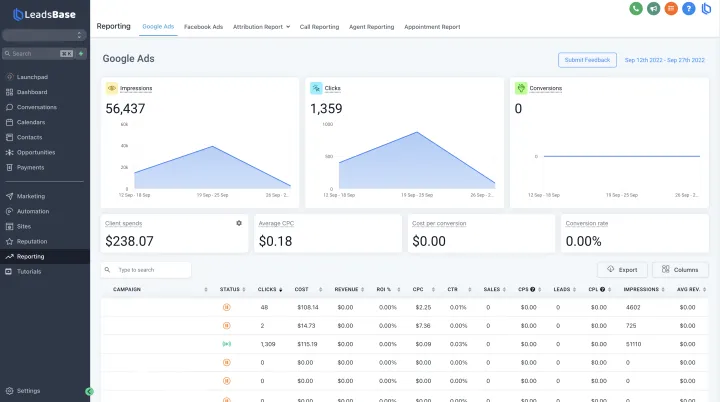Open the megaphone announcements icon
This screenshot has height=402, width=720.
[x=653, y=8]
